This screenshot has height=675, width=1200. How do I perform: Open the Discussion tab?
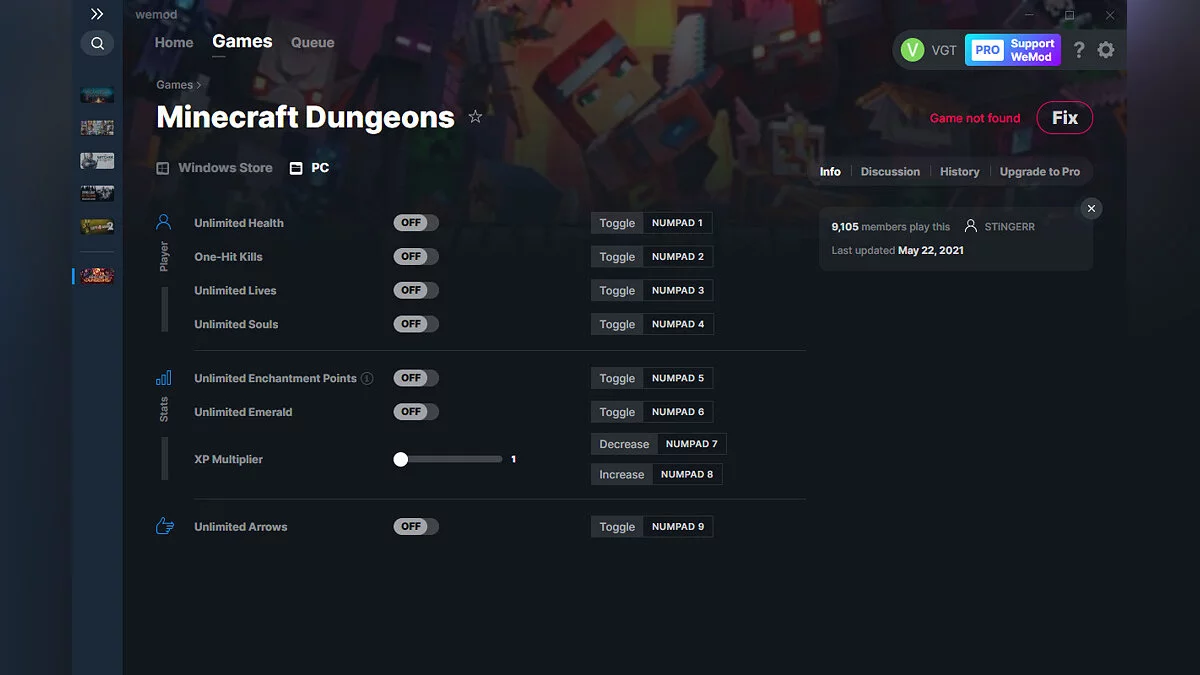890,172
